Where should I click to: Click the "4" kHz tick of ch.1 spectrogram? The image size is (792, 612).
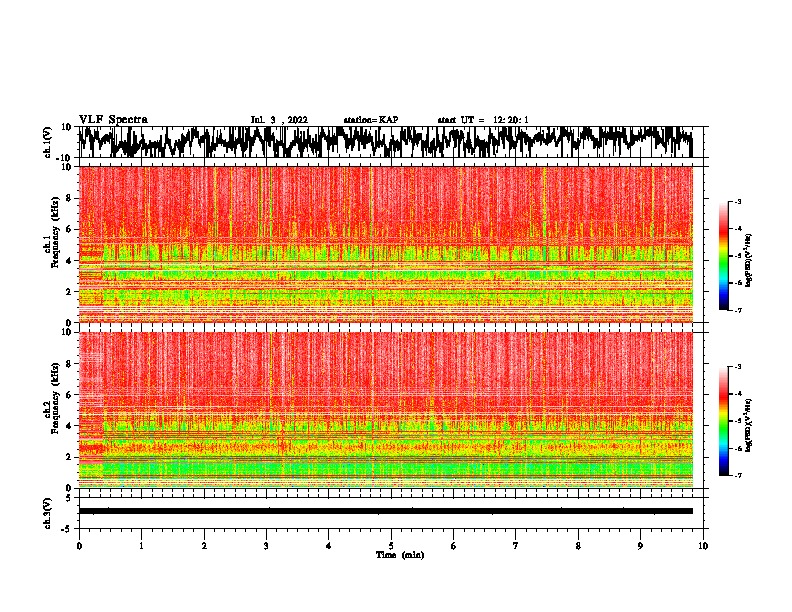pyautogui.click(x=69, y=261)
